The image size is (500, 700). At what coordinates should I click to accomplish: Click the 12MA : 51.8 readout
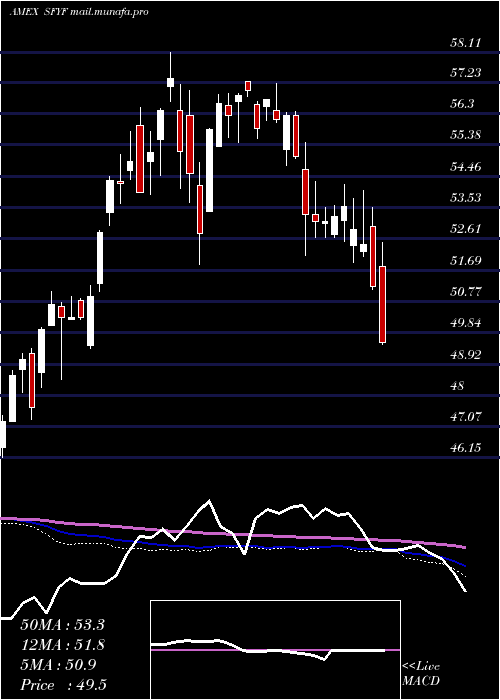(x=63, y=645)
